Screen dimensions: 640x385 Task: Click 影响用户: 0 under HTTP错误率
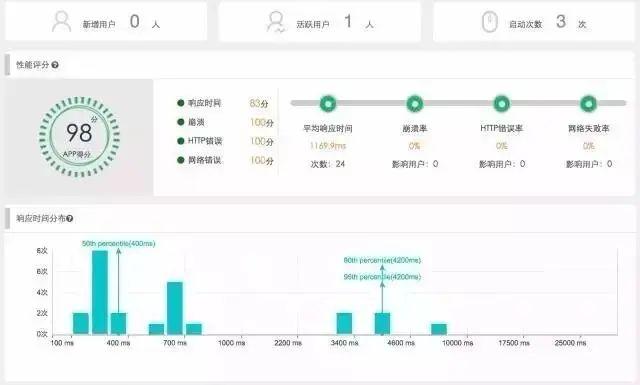coord(502,164)
